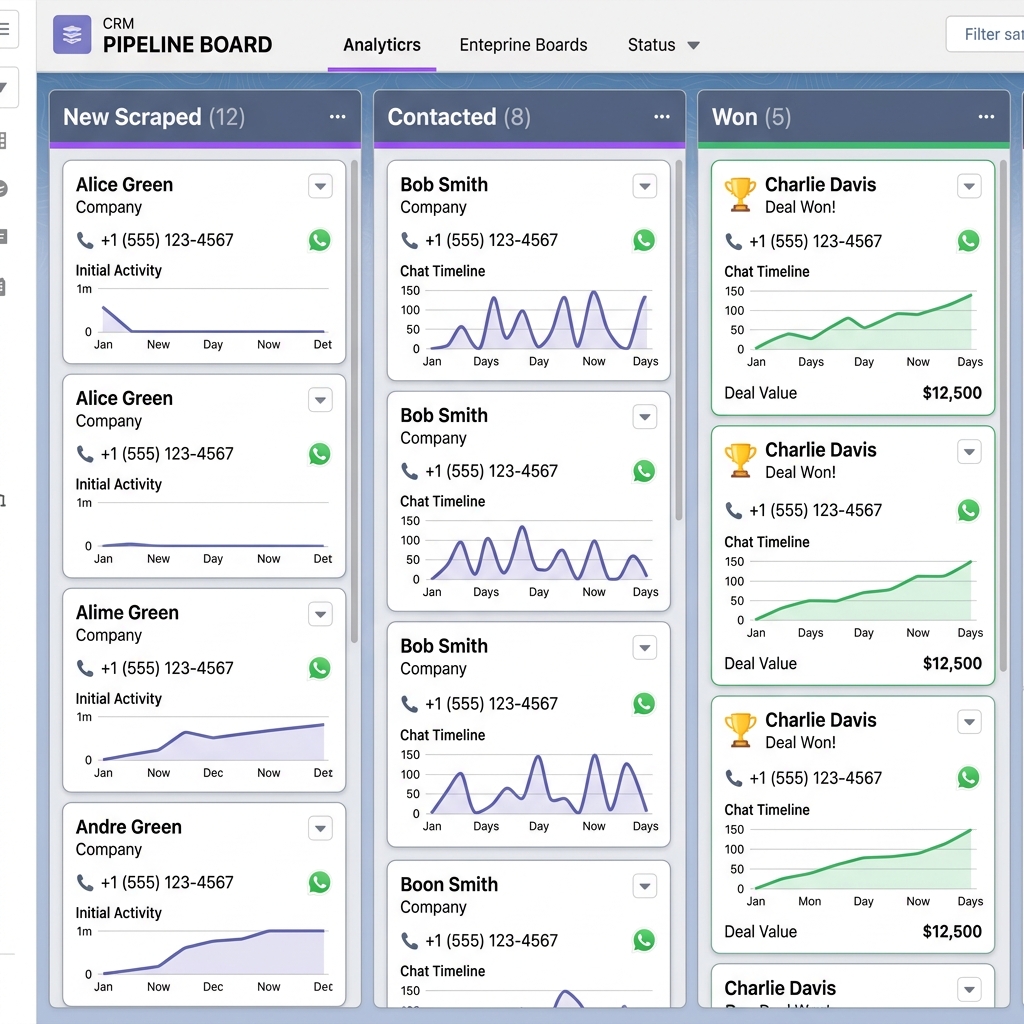Viewport: 1024px width, 1024px height.
Task: Expand dropdown on topmost Charlie Davis card
Action: 969,186
